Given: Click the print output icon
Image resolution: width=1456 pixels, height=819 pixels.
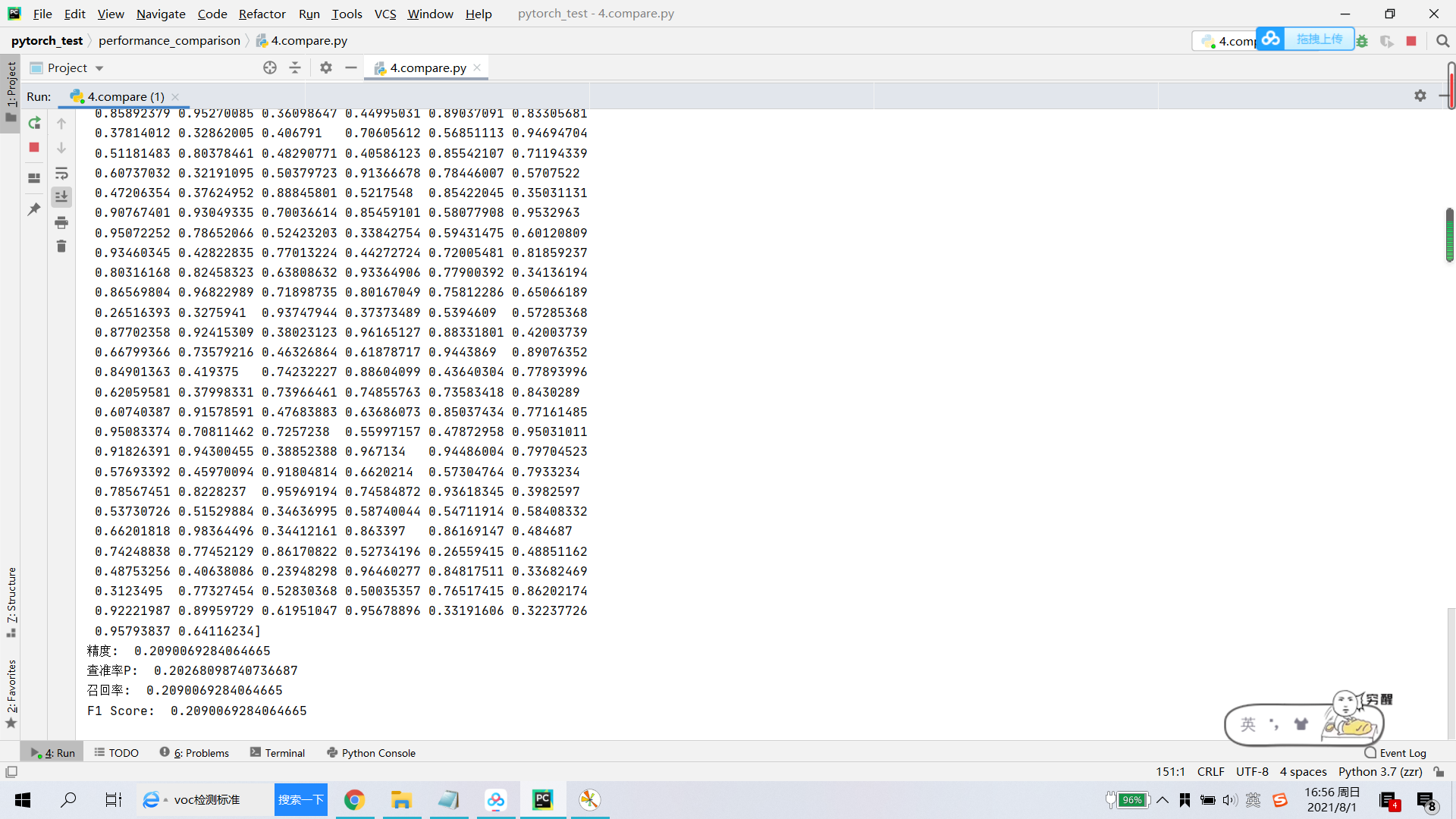Looking at the screenshot, I should (x=61, y=222).
